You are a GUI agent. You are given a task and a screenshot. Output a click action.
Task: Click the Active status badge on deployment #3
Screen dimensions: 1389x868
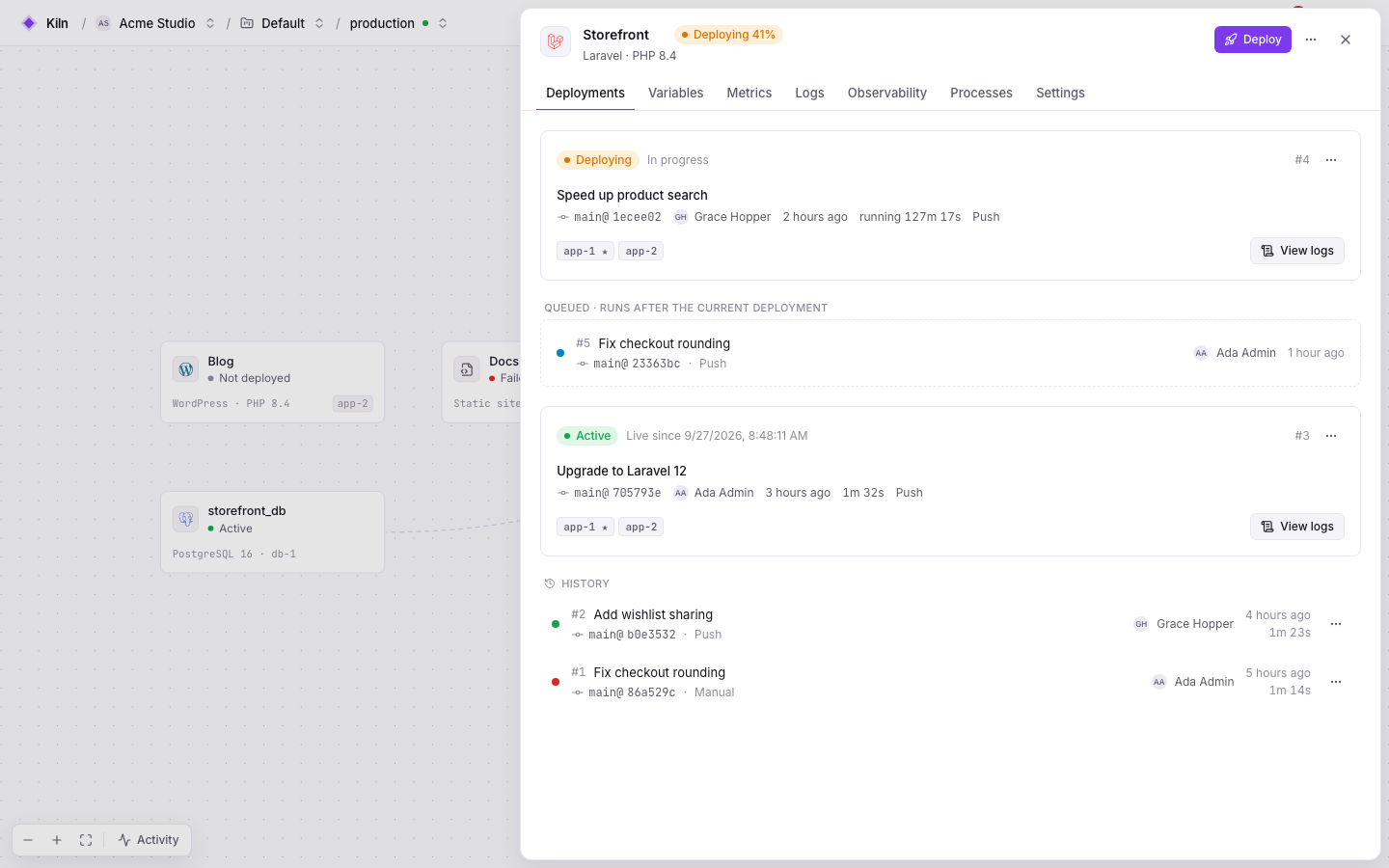pyautogui.click(x=587, y=436)
